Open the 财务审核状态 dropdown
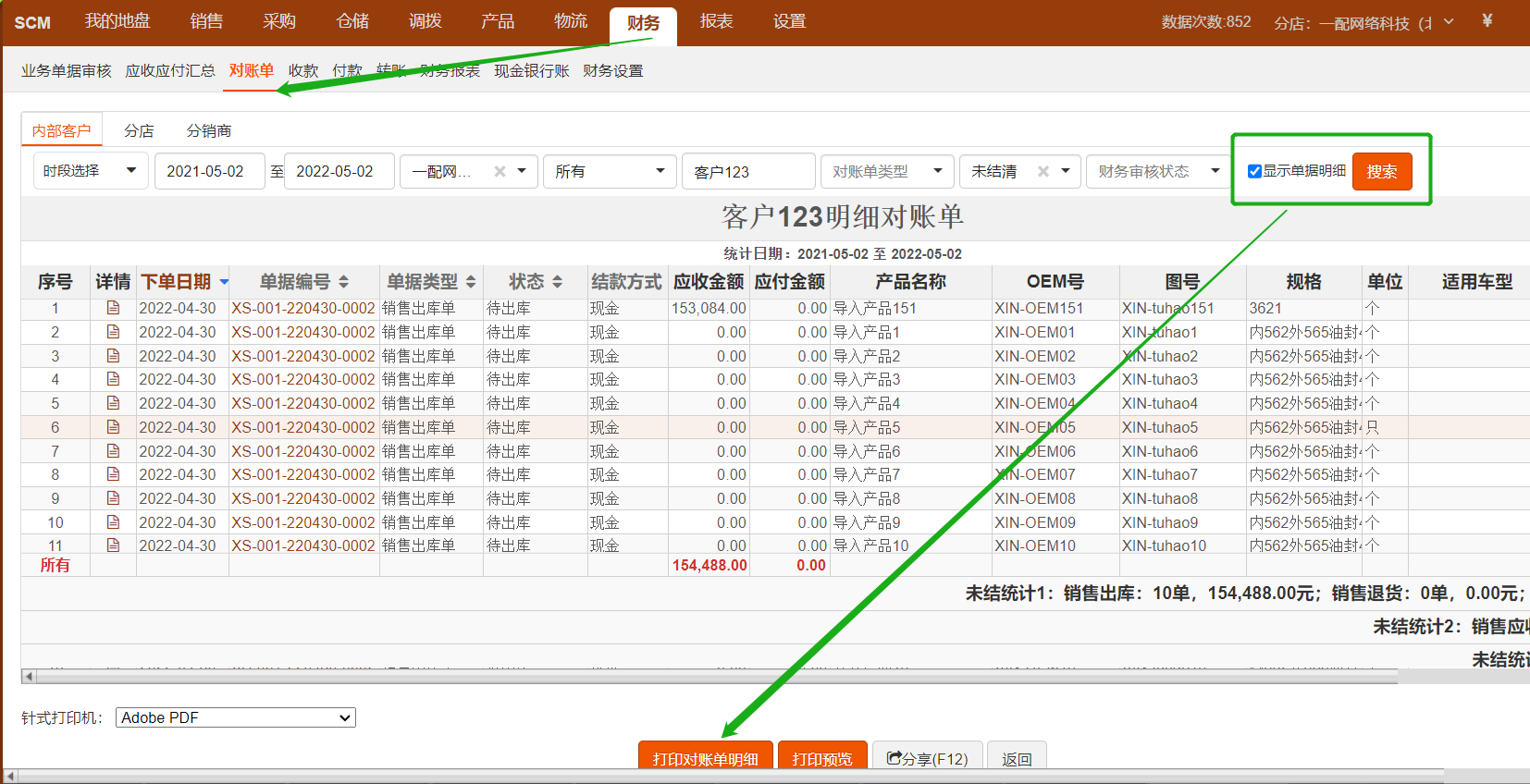Screen dimensions: 1530x784 1158,171
